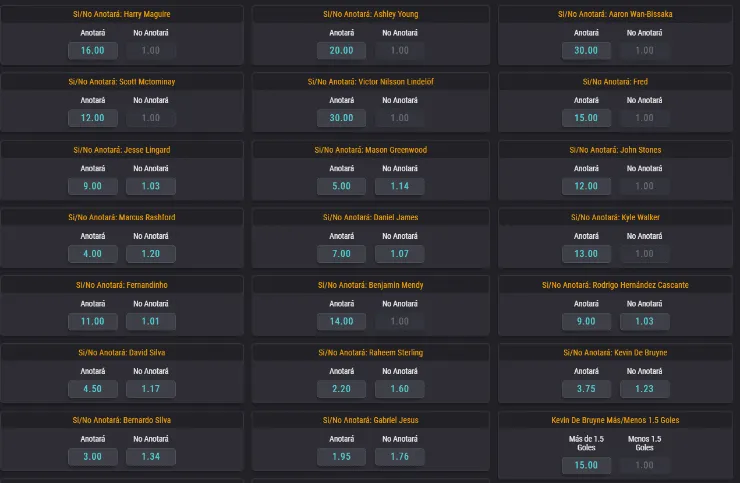Collapse Kevin De Bruyne Más/Menos 1.5 Goles header
The image size is (740, 483).
pos(615,420)
